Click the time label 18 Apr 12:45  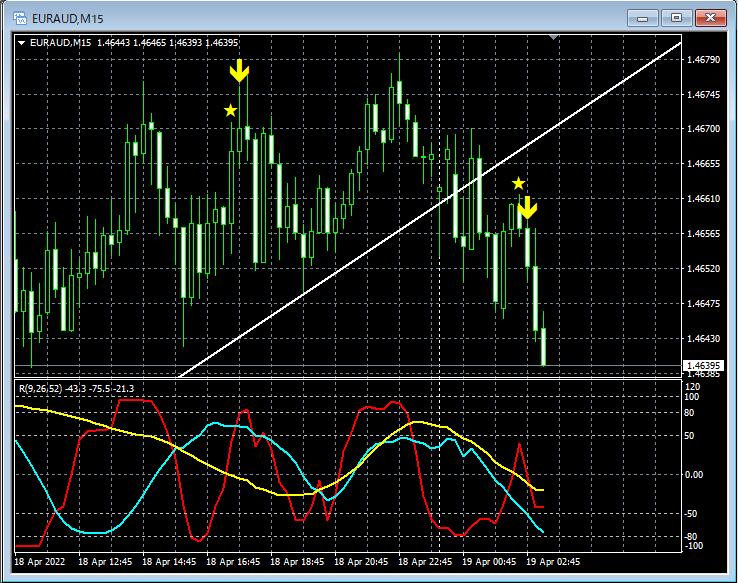click(105, 562)
